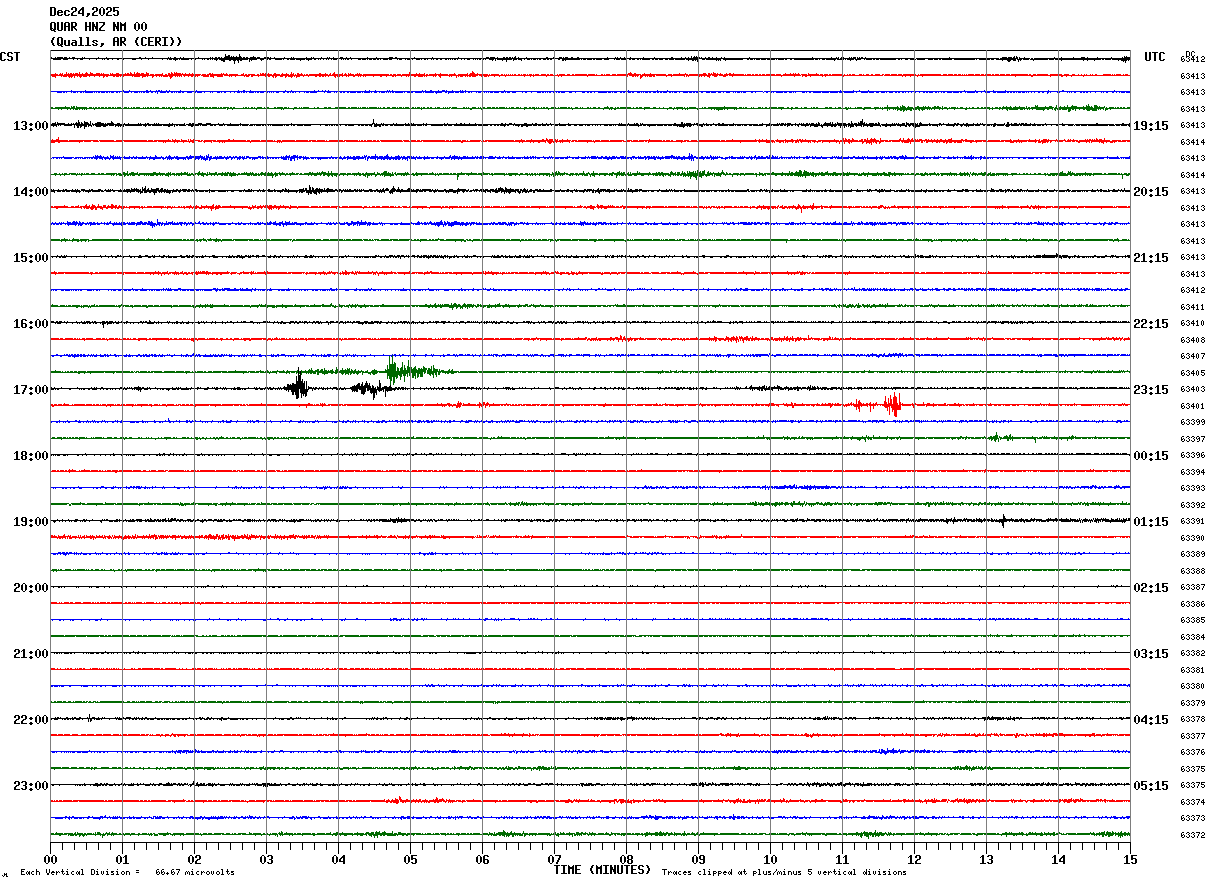1210x886 pixels.
Task: Click the Traces clipped footnote text
Action: [784, 873]
